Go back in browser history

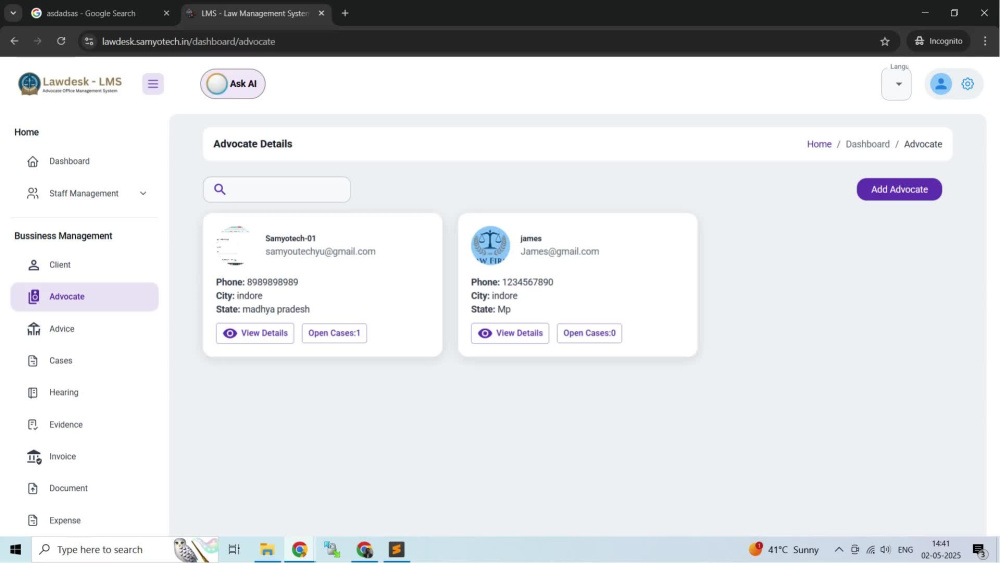[x=14, y=41]
